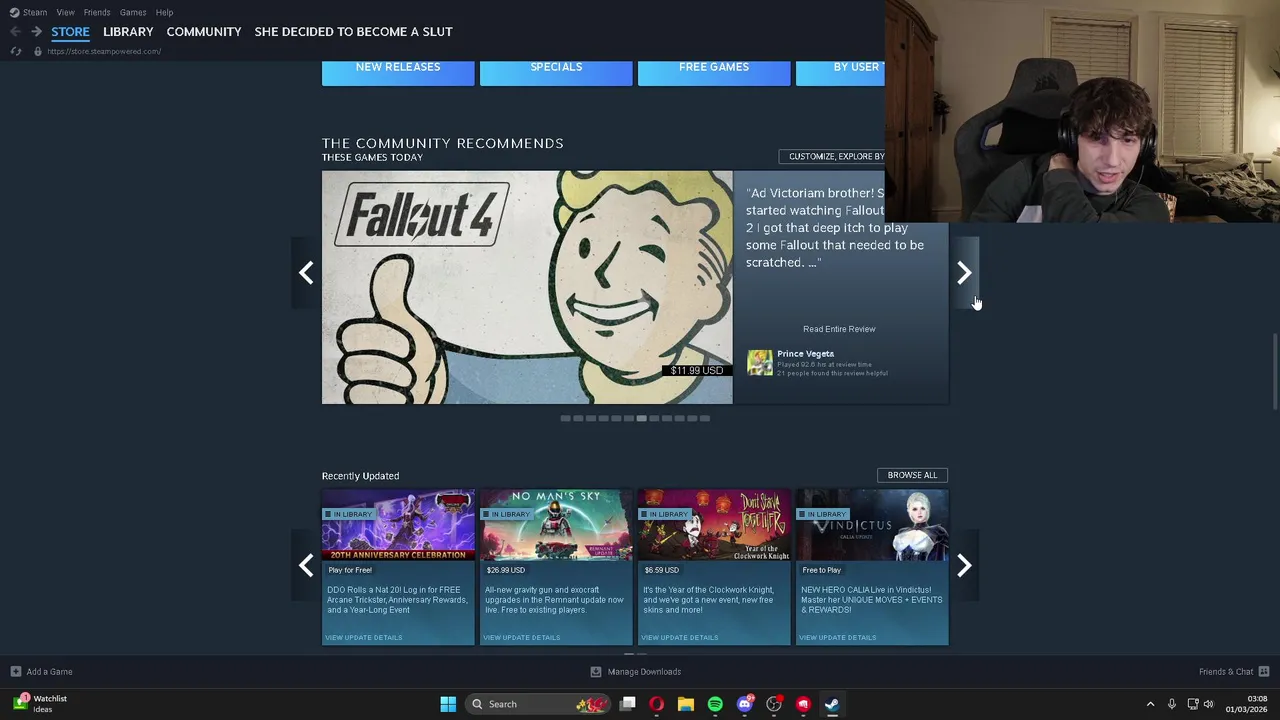Open Task View from the taskbar

click(x=628, y=704)
